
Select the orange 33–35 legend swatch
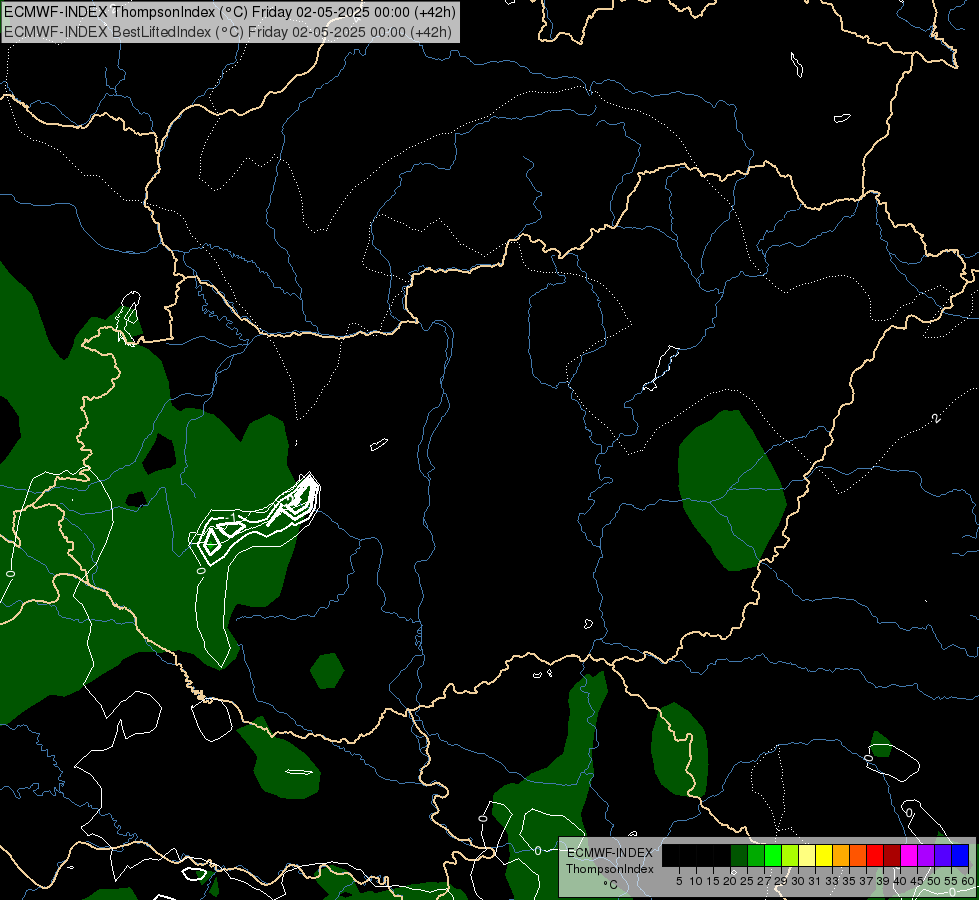tap(841, 855)
